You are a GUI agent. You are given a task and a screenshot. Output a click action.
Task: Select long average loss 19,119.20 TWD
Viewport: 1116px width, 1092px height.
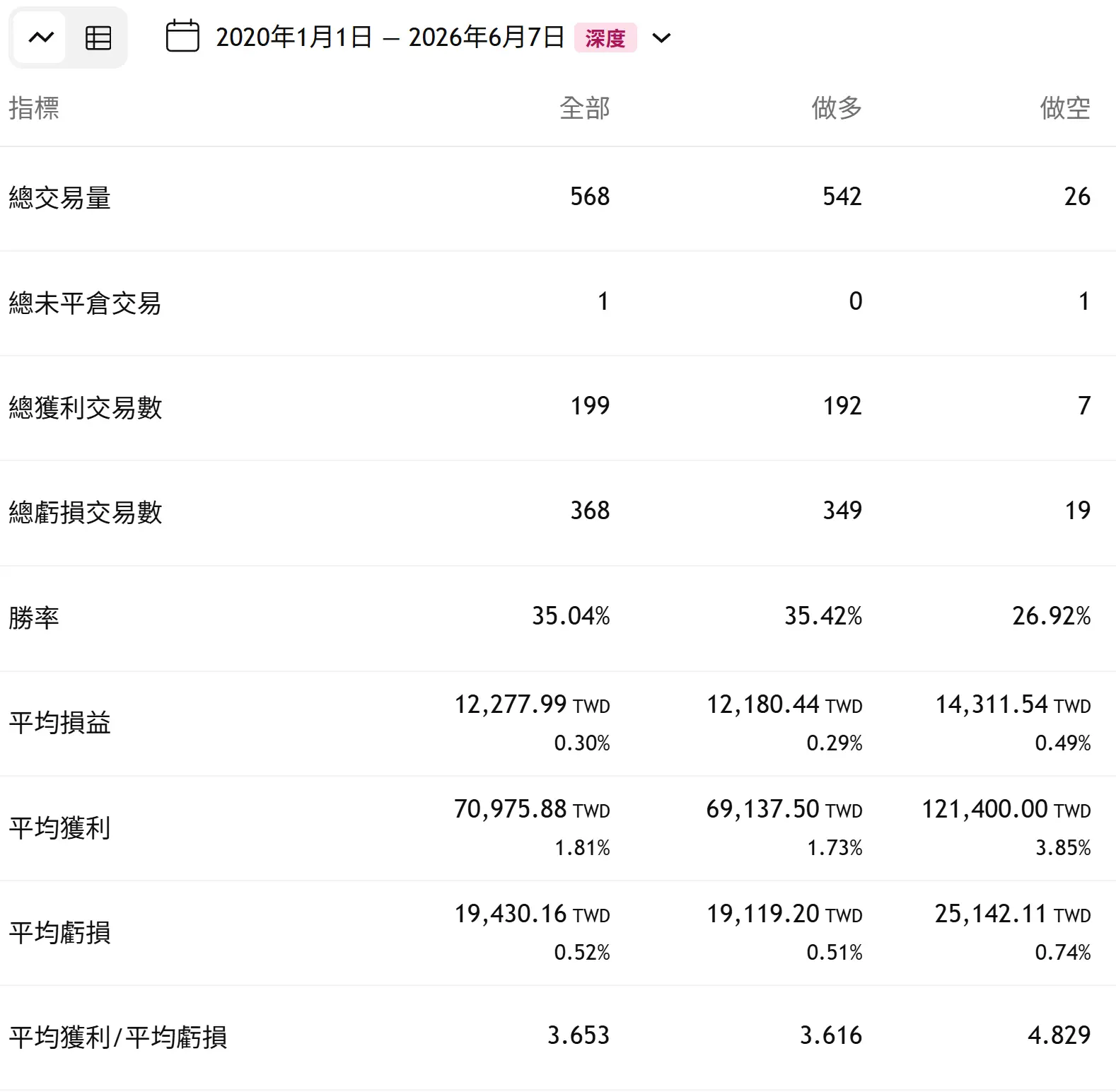click(x=784, y=914)
